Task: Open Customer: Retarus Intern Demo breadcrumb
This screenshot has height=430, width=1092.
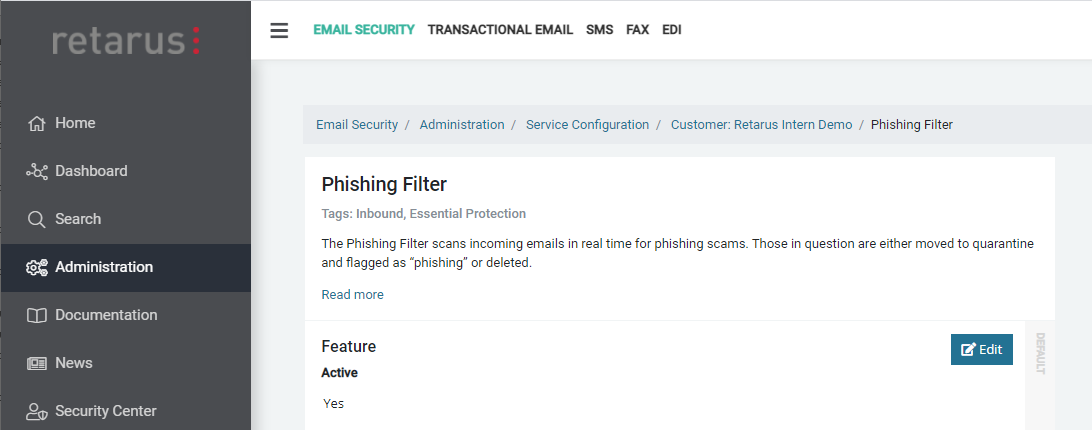Action: [x=761, y=125]
